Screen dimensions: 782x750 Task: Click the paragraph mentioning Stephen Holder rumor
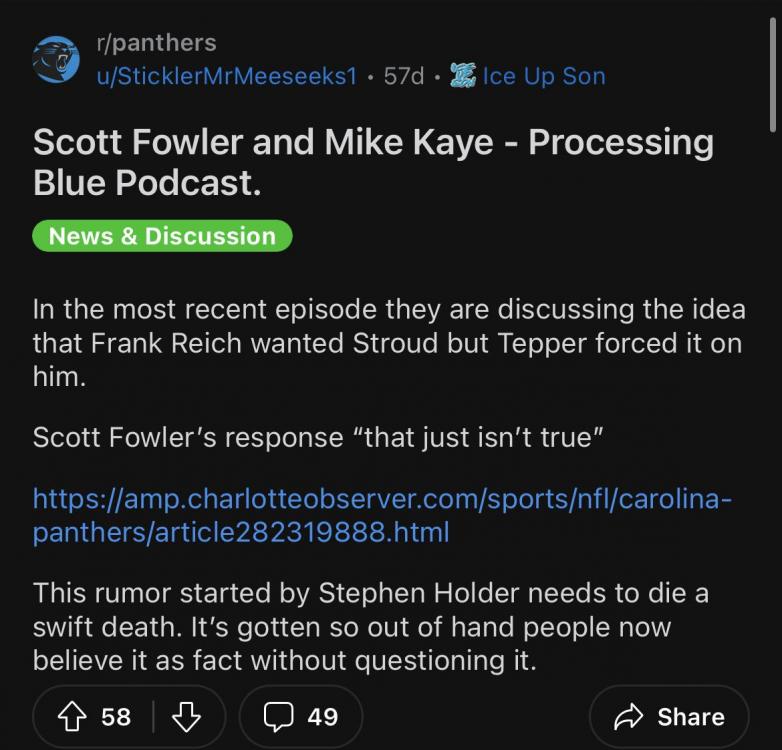370,626
